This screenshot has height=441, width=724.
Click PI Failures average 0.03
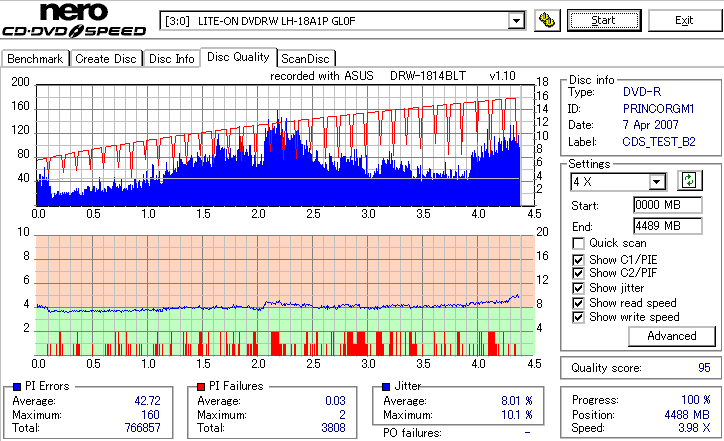click(335, 401)
